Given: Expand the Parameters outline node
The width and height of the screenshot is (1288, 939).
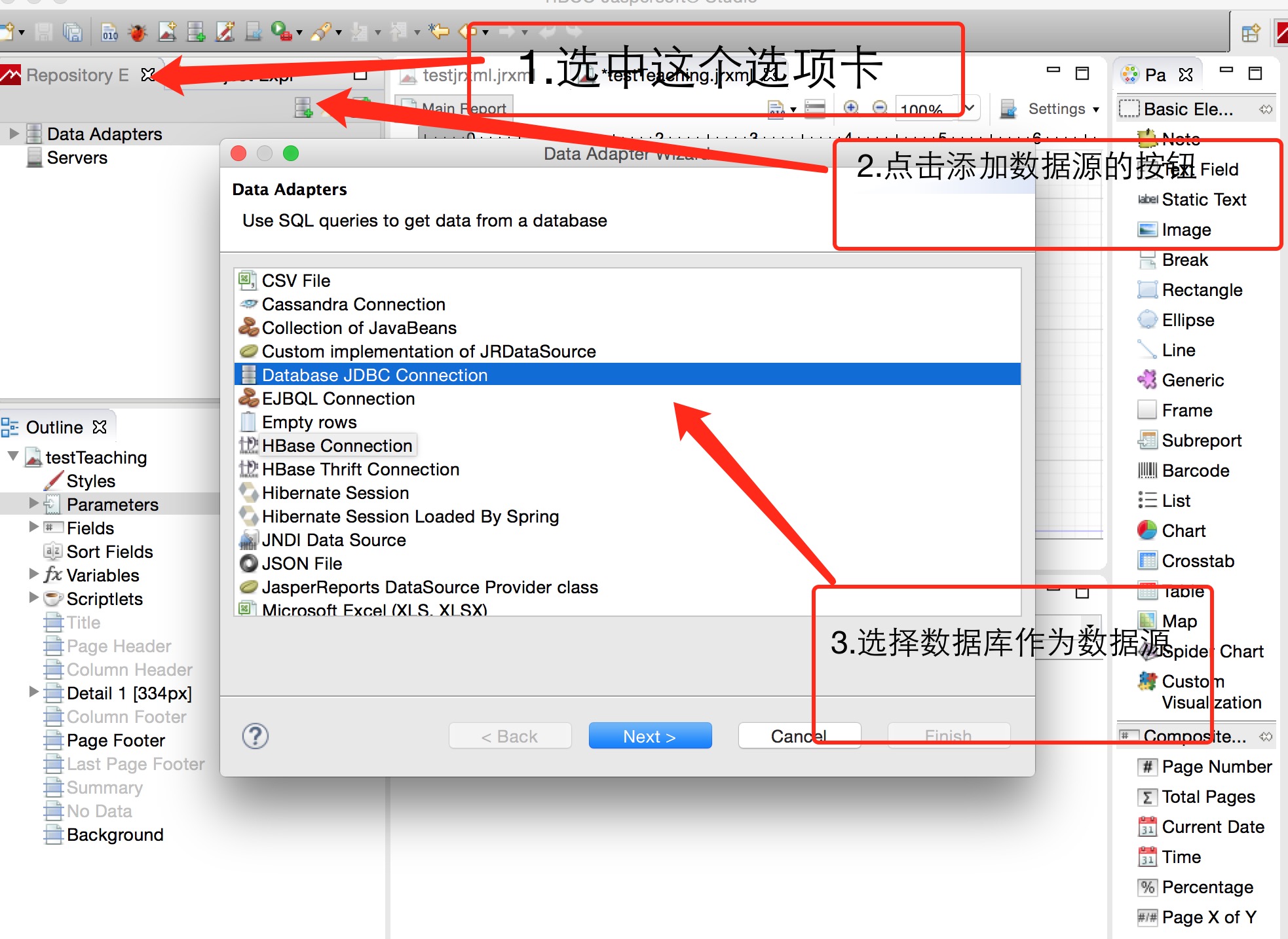Looking at the screenshot, I should coord(33,504).
